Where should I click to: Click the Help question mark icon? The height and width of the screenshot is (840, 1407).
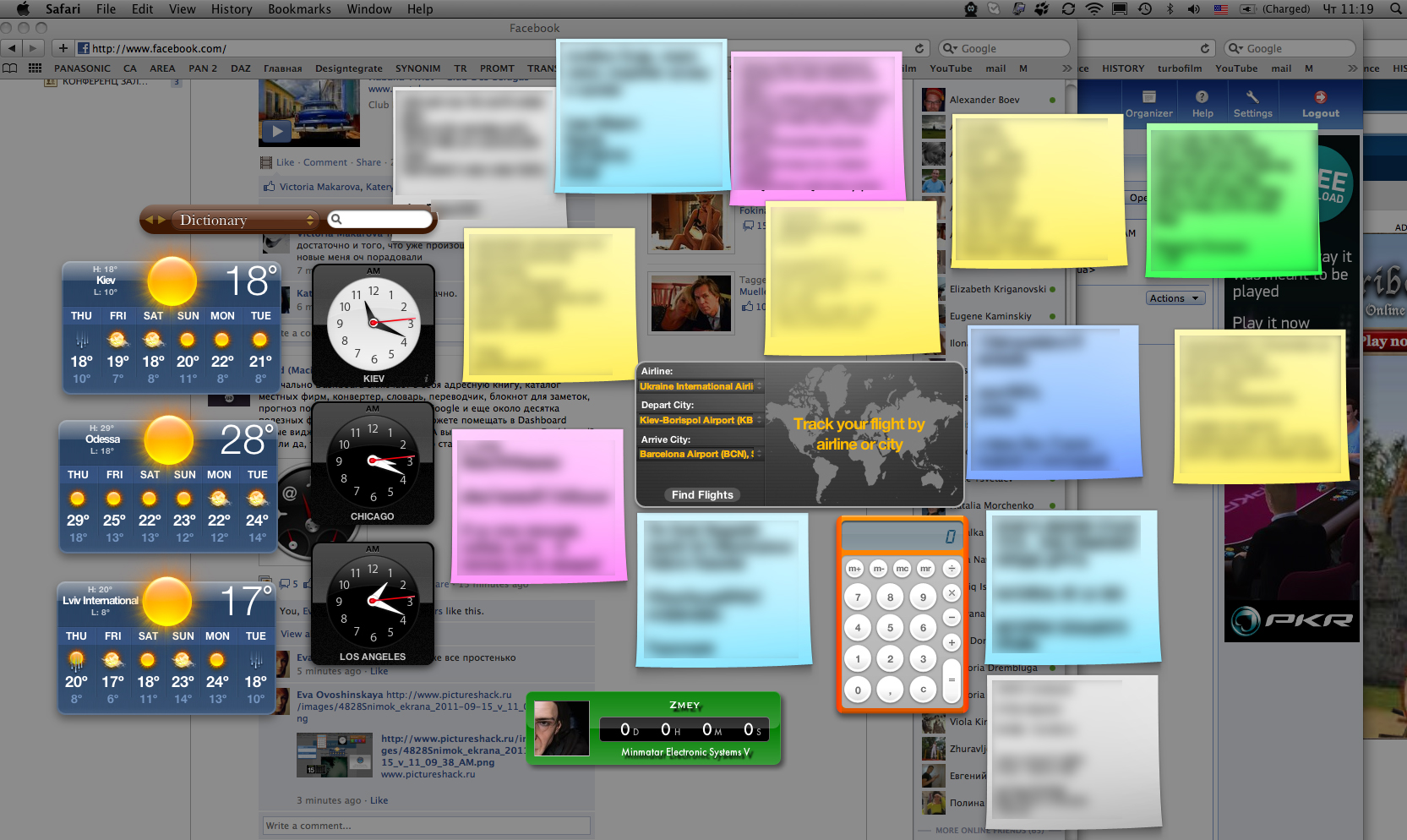(x=1202, y=97)
